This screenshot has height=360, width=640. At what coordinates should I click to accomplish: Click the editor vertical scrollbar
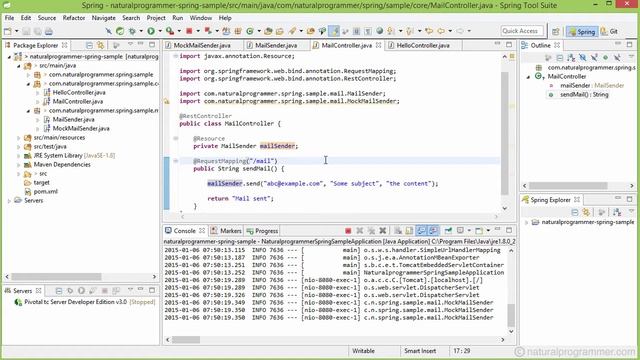(x=505, y=133)
